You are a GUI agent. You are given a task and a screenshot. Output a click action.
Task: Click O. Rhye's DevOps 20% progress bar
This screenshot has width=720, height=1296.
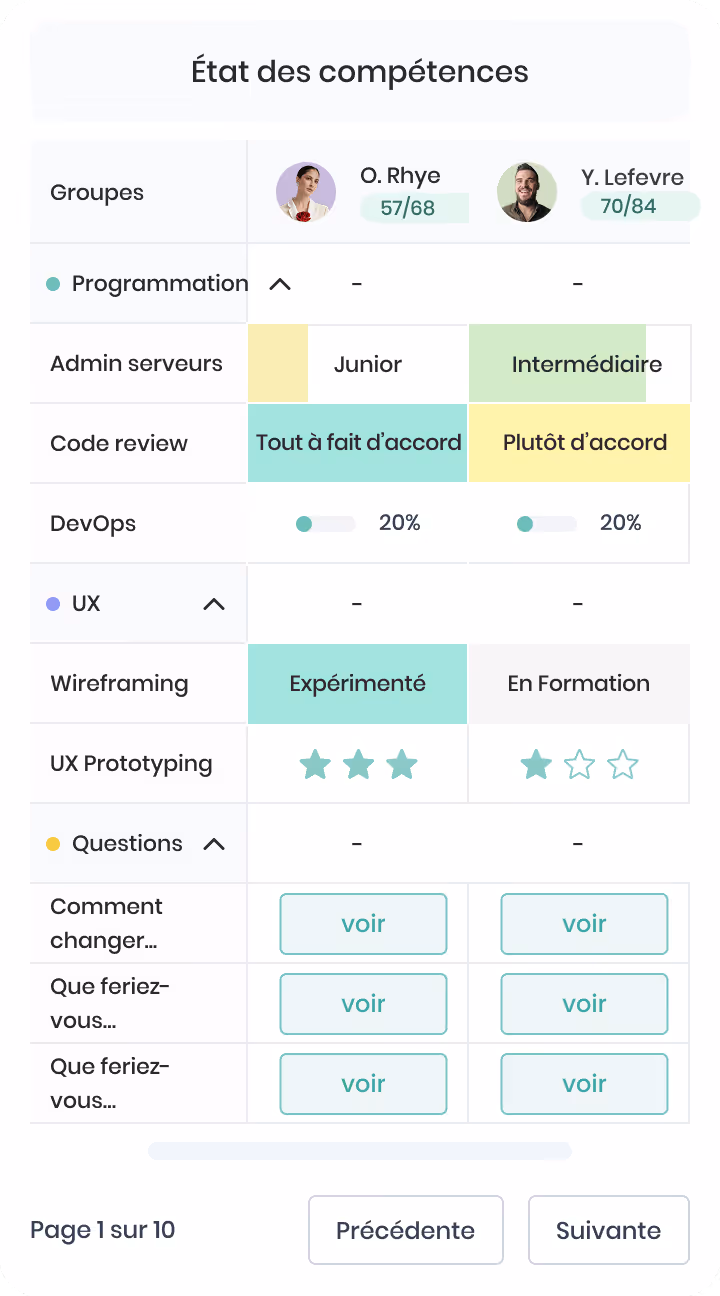click(x=326, y=524)
